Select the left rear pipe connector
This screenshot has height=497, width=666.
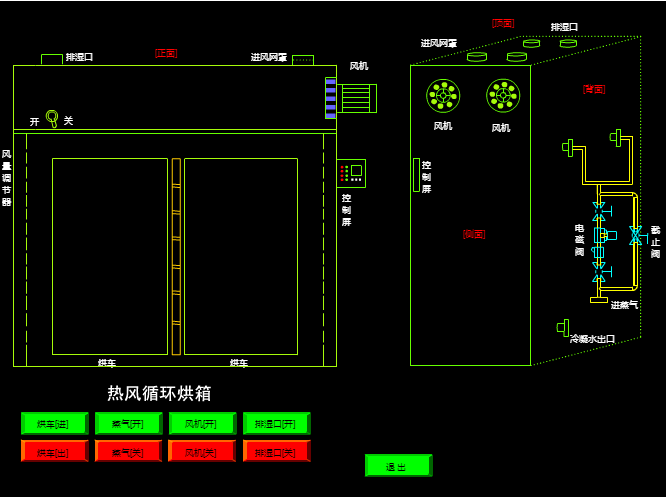568,148
